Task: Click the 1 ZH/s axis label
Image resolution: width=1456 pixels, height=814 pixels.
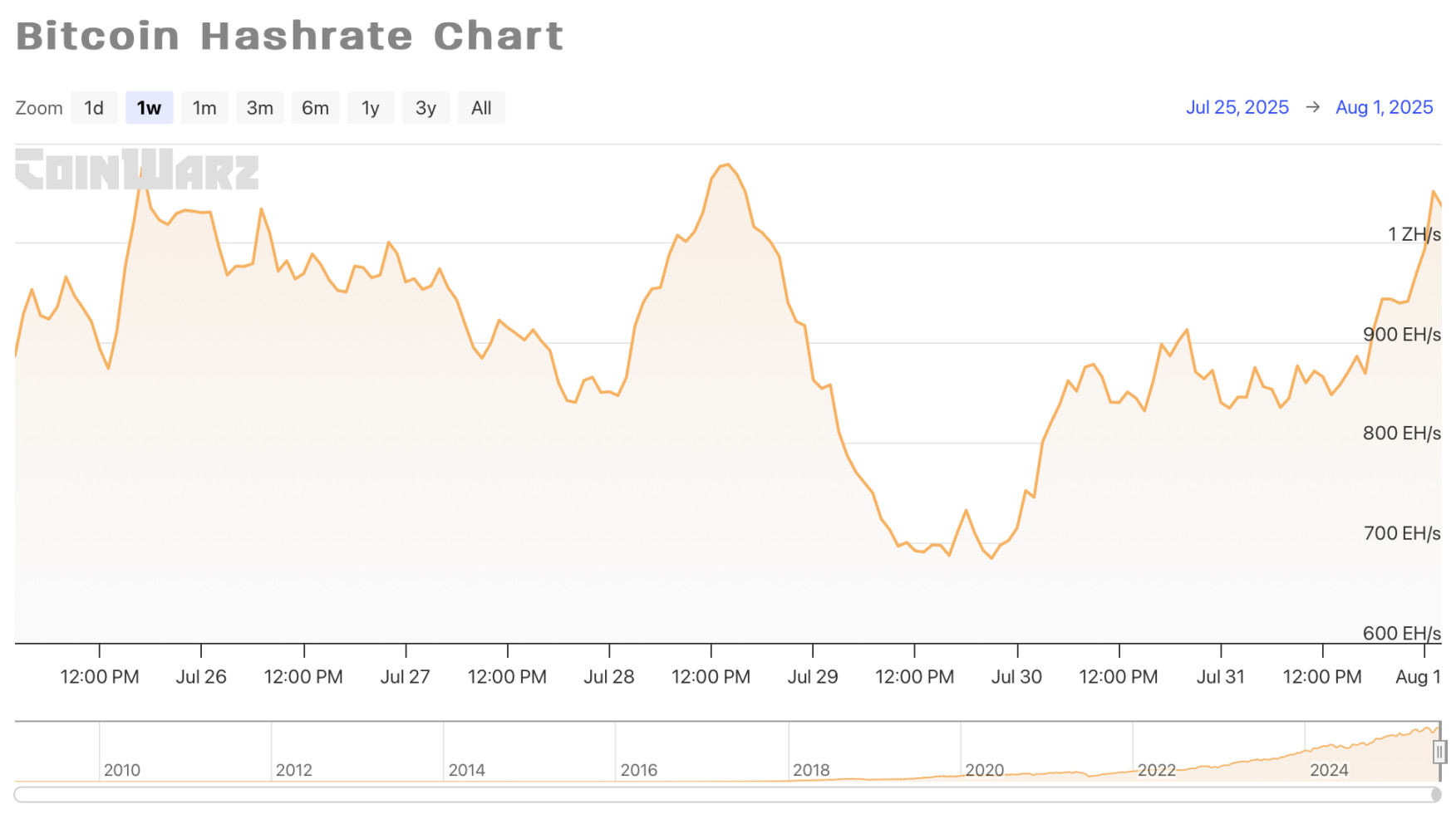Action: click(1414, 234)
